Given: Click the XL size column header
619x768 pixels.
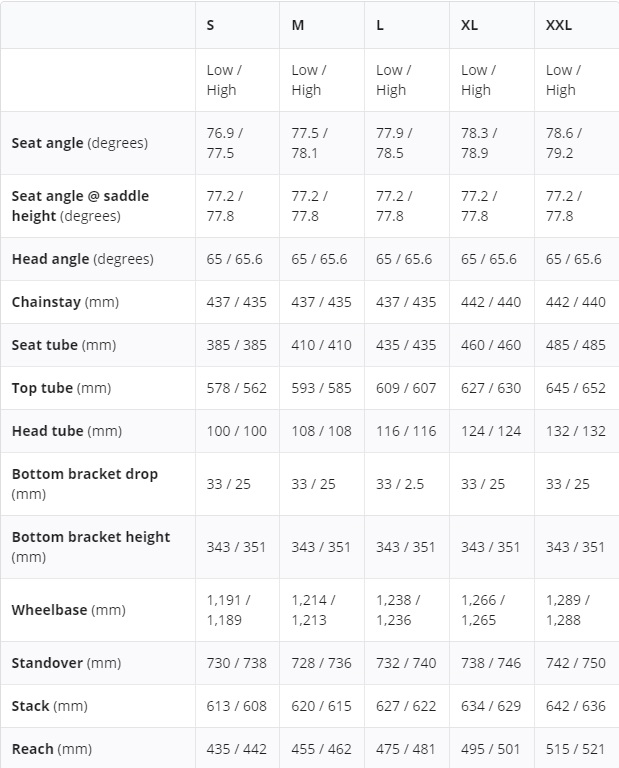Looking at the screenshot, I should tap(469, 25).
